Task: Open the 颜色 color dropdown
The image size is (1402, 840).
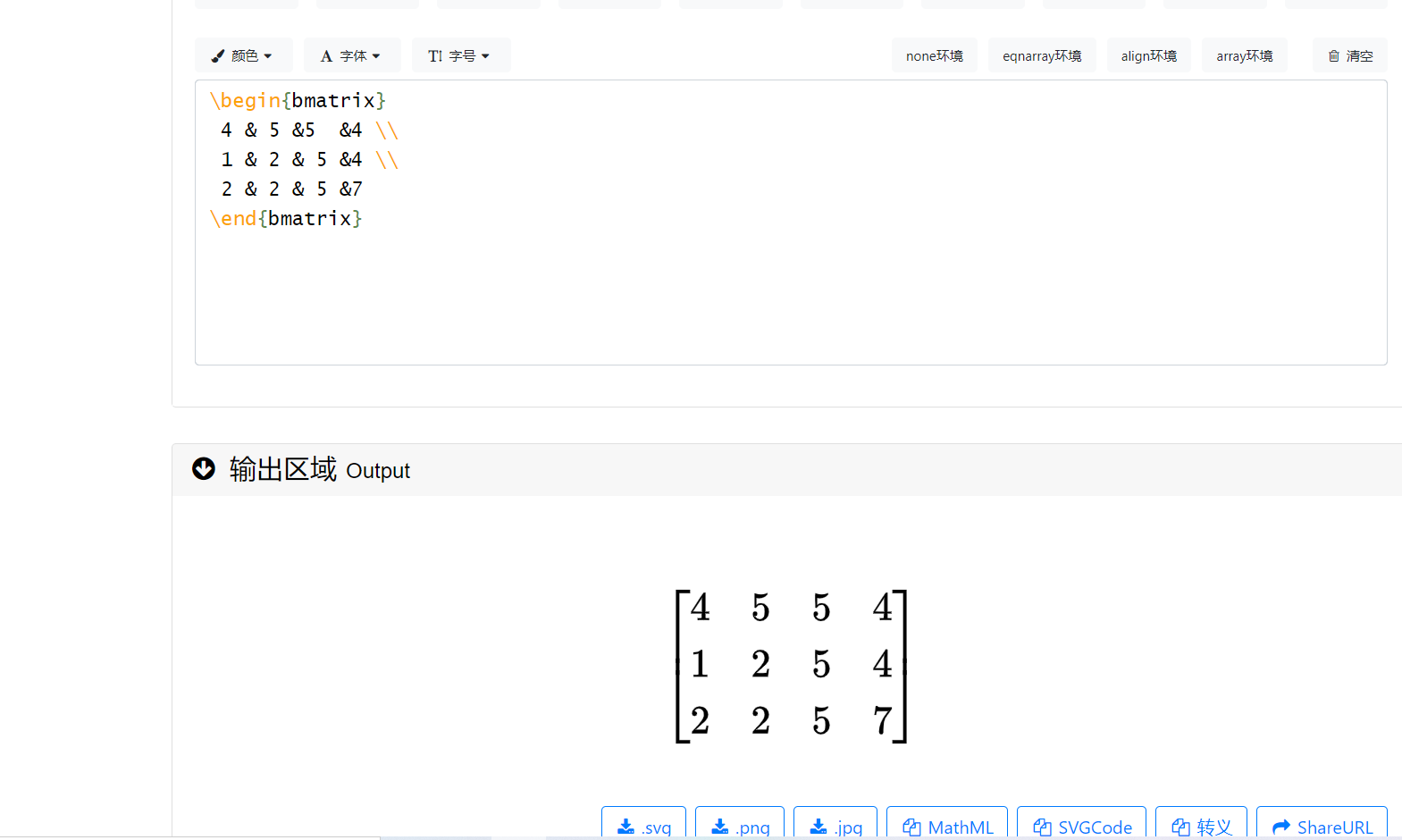Action: (x=243, y=55)
